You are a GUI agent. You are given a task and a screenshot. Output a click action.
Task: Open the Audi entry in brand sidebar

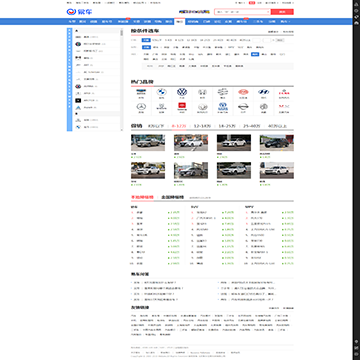(x=86, y=37)
